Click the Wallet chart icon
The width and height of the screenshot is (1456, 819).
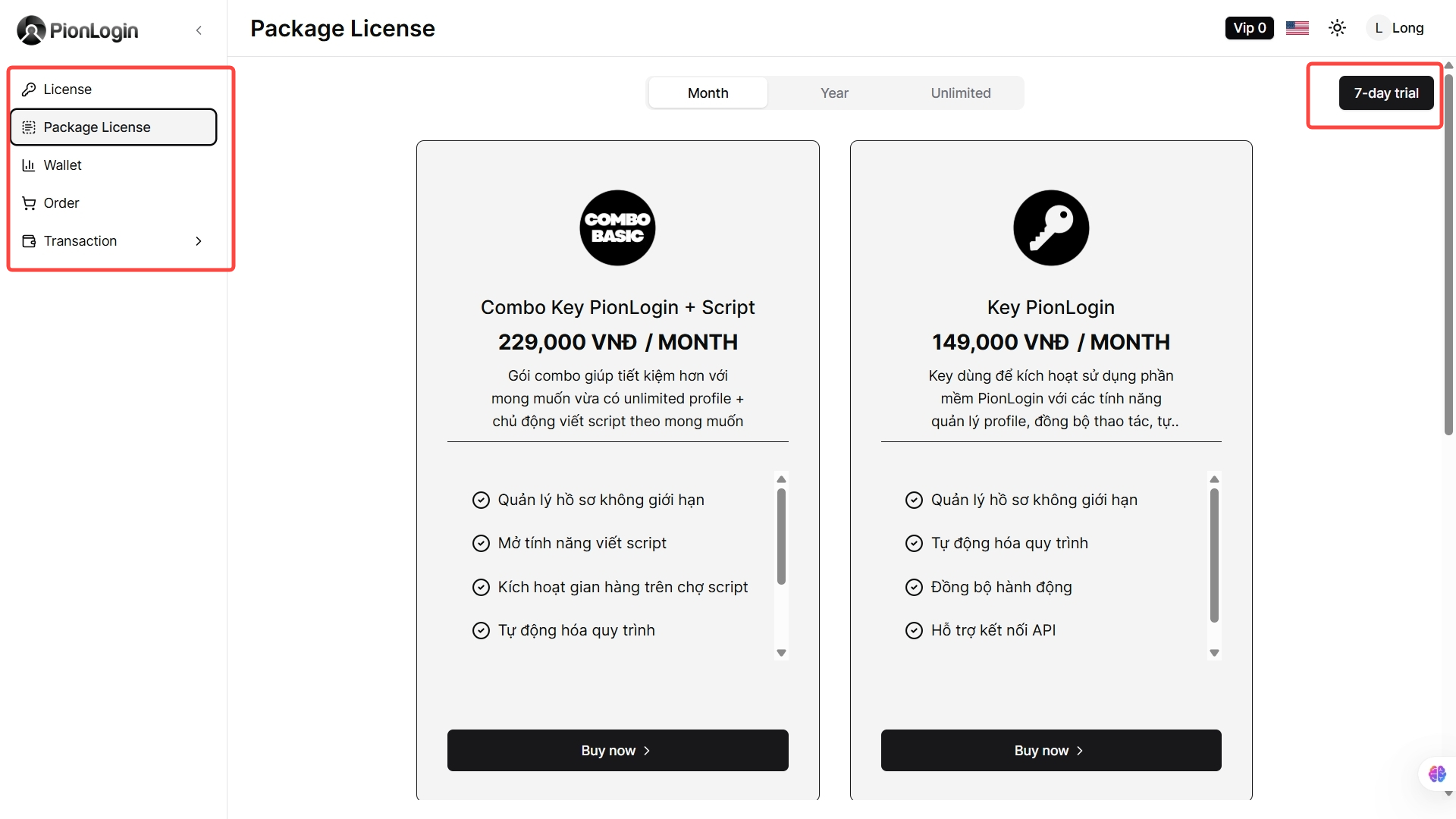(x=29, y=165)
